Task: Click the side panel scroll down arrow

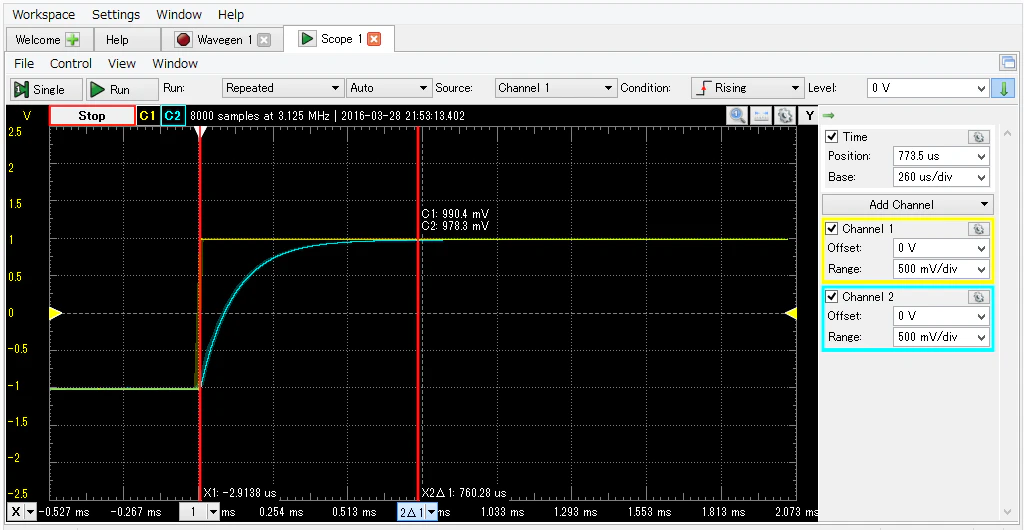Action: click(x=1006, y=512)
